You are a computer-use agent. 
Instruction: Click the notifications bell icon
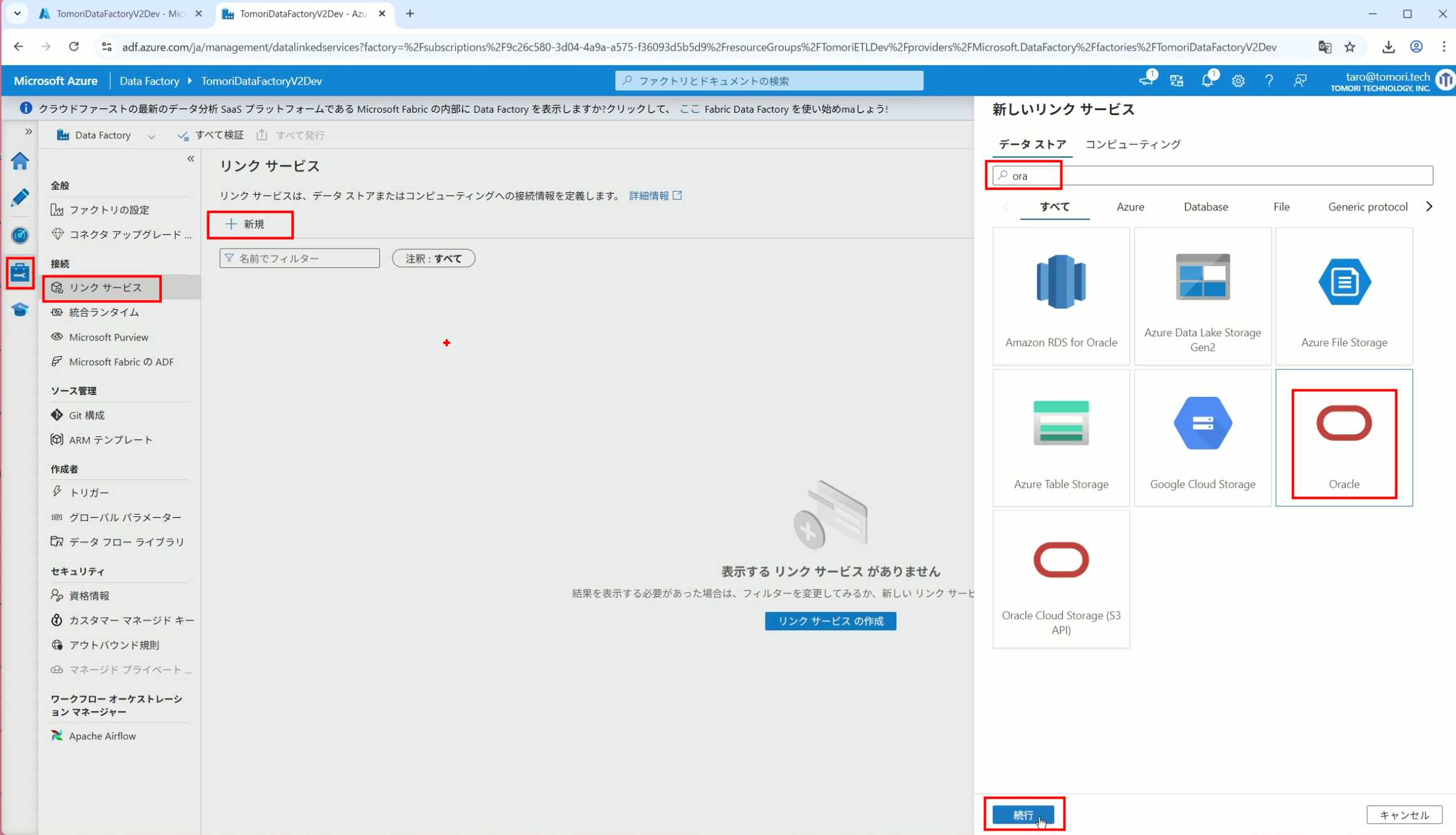click(x=1207, y=81)
